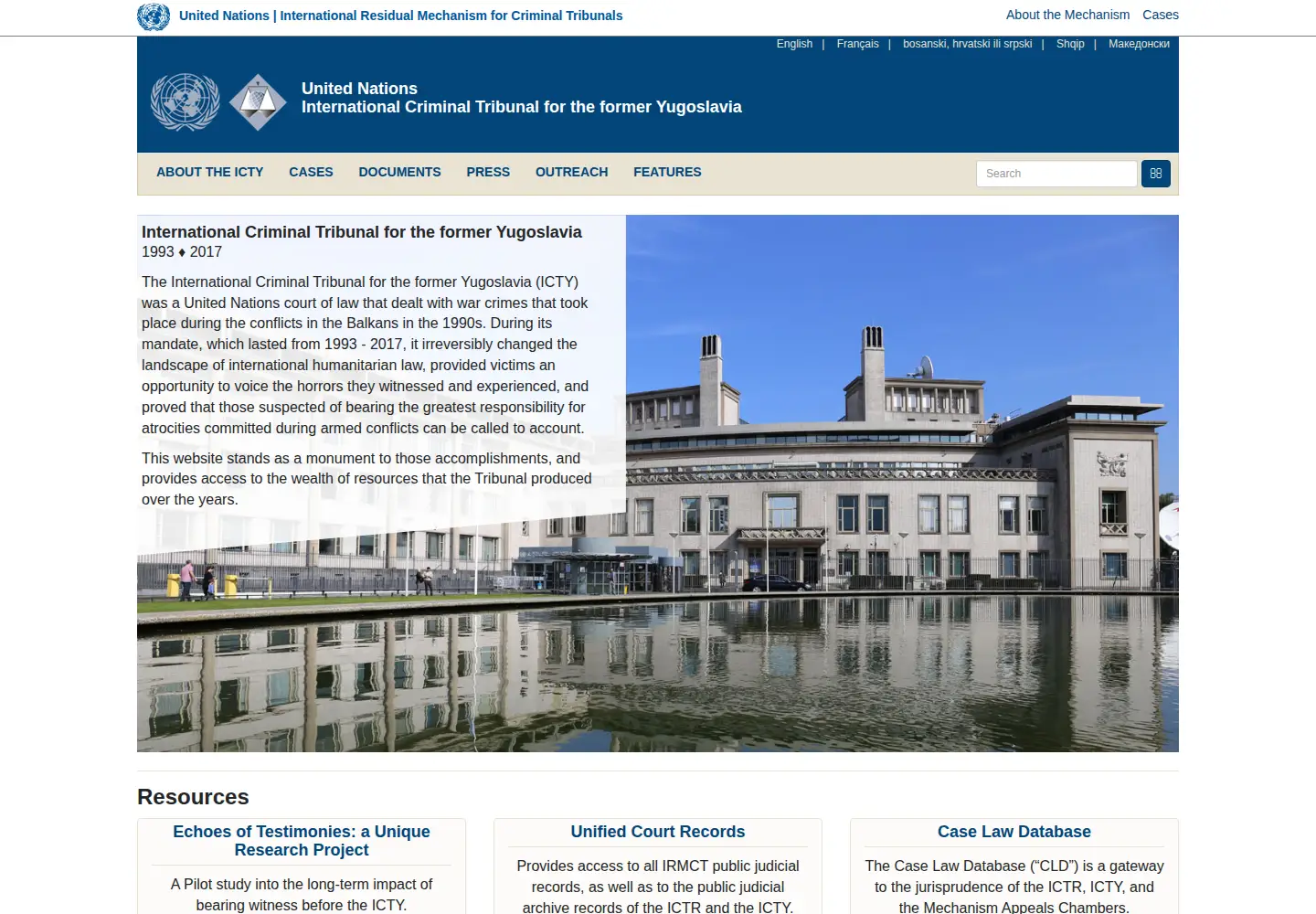Click the UN emblem icon in top bar
1316x914 pixels.
(x=154, y=16)
